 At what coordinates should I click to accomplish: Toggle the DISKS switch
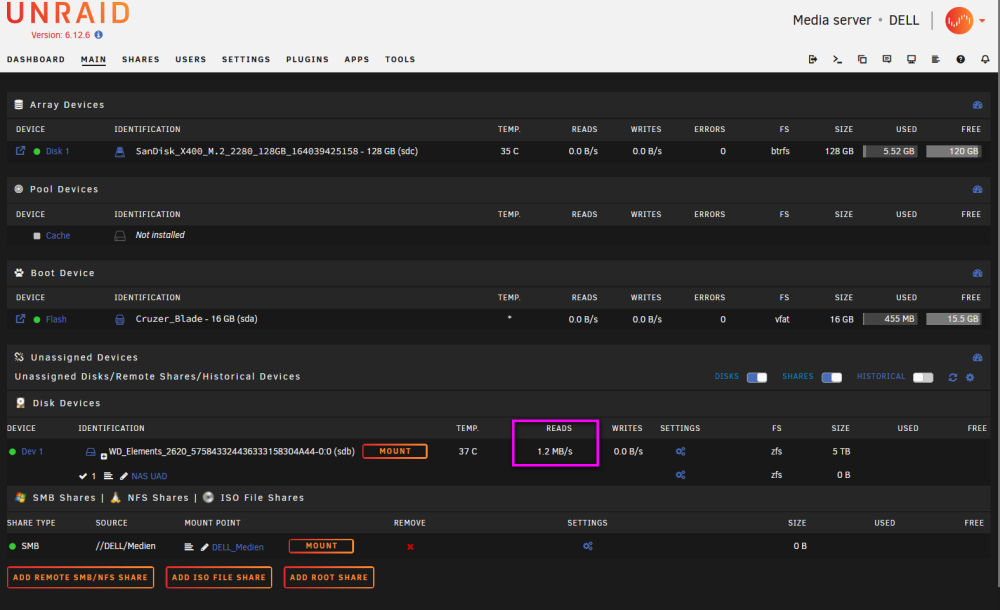coord(757,377)
